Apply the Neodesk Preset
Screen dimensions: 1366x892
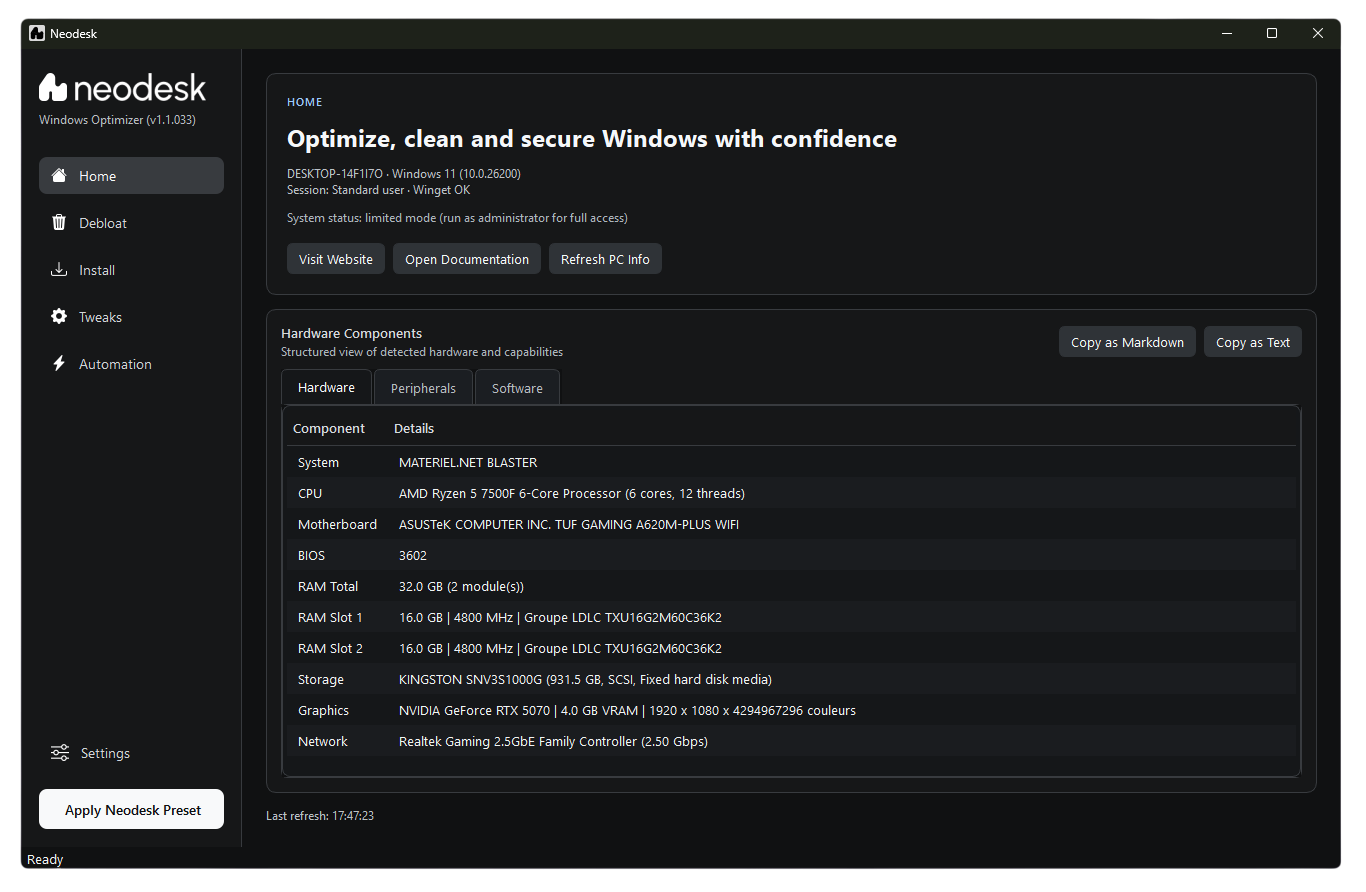point(131,810)
